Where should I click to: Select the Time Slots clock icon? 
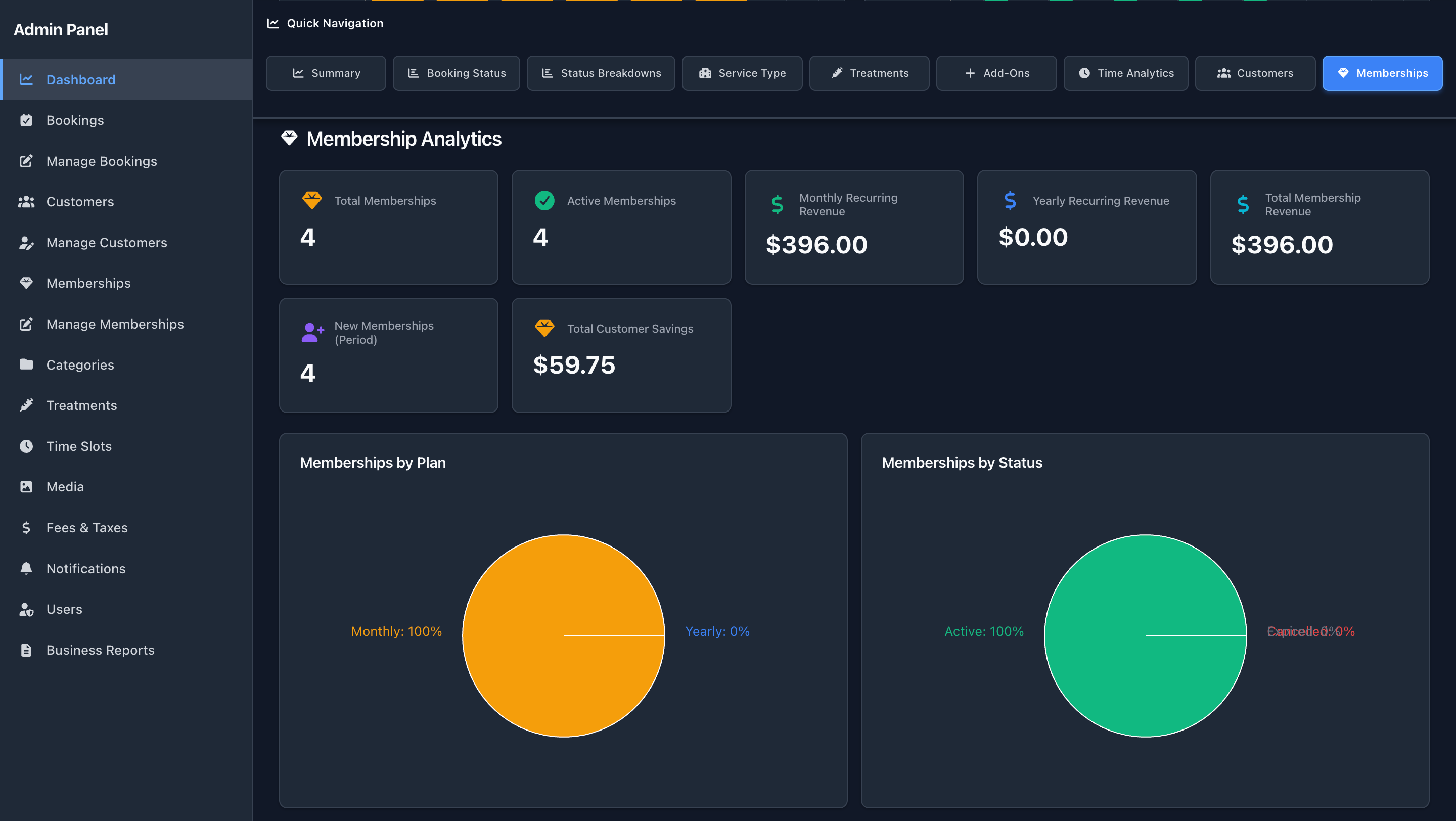pyautogui.click(x=27, y=446)
